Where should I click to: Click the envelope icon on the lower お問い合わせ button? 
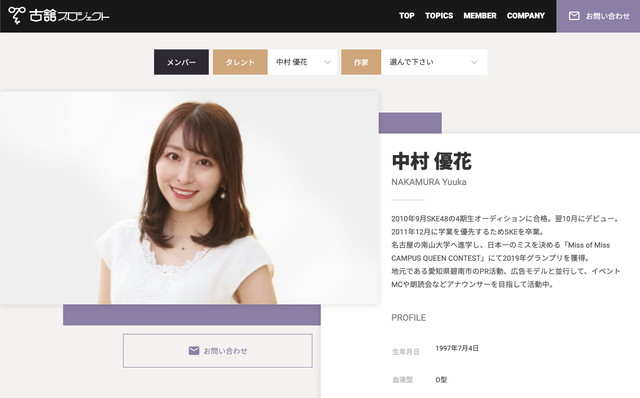[x=194, y=351]
